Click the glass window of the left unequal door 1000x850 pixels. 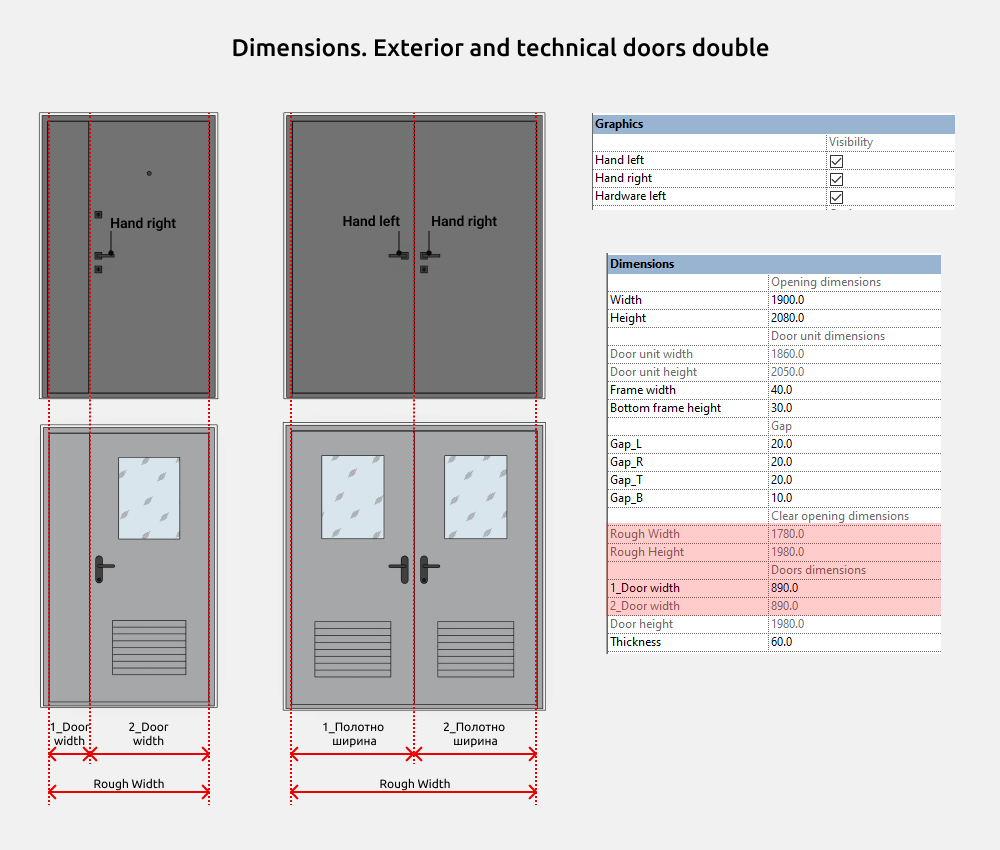click(x=149, y=498)
